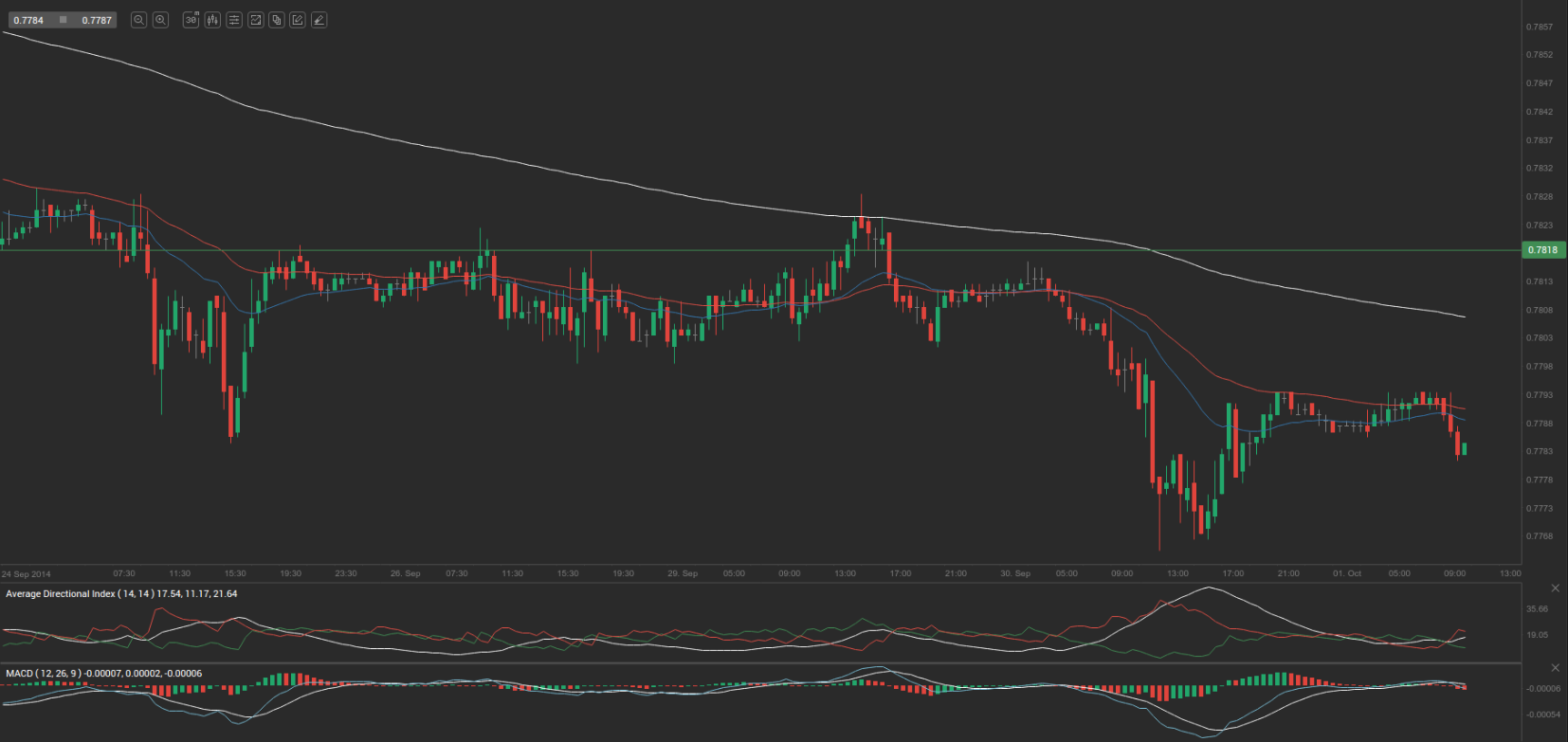The width and height of the screenshot is (1568, 742).
Task: Click the 01. Oct date marker
Action: click(x=1347, y=573)
